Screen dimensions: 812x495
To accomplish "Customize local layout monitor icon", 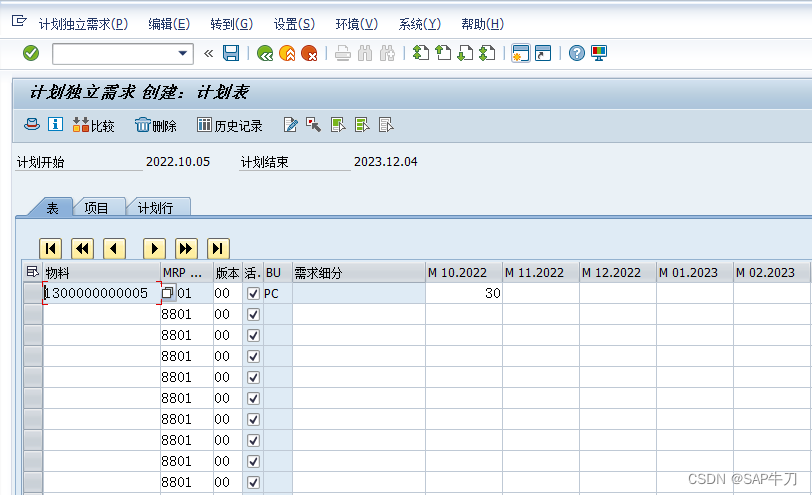I will click(x=599, y=53).
